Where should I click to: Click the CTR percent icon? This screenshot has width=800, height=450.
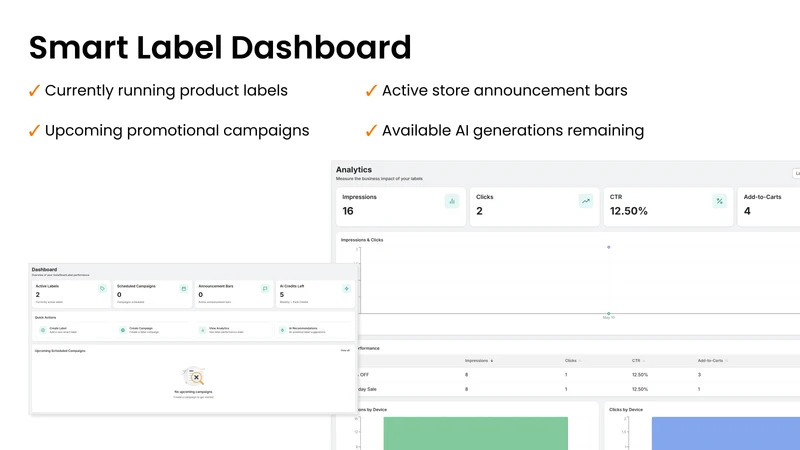pyautogui.click(x=719, y=201)
